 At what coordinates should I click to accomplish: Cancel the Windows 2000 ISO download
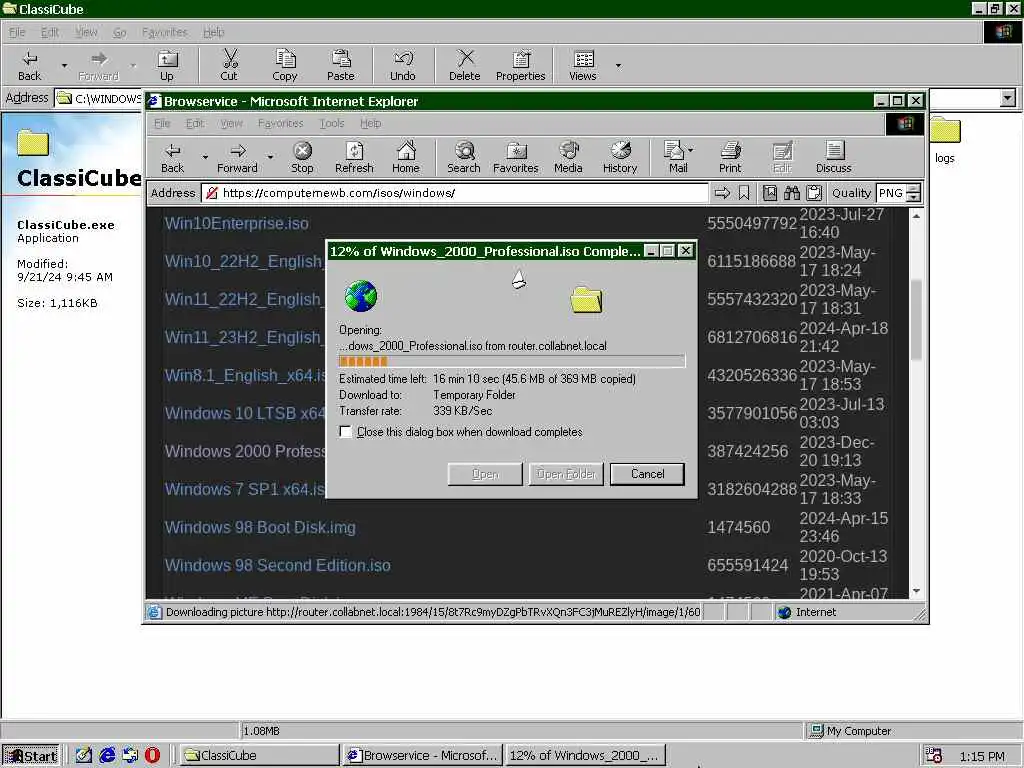[647, 474]
